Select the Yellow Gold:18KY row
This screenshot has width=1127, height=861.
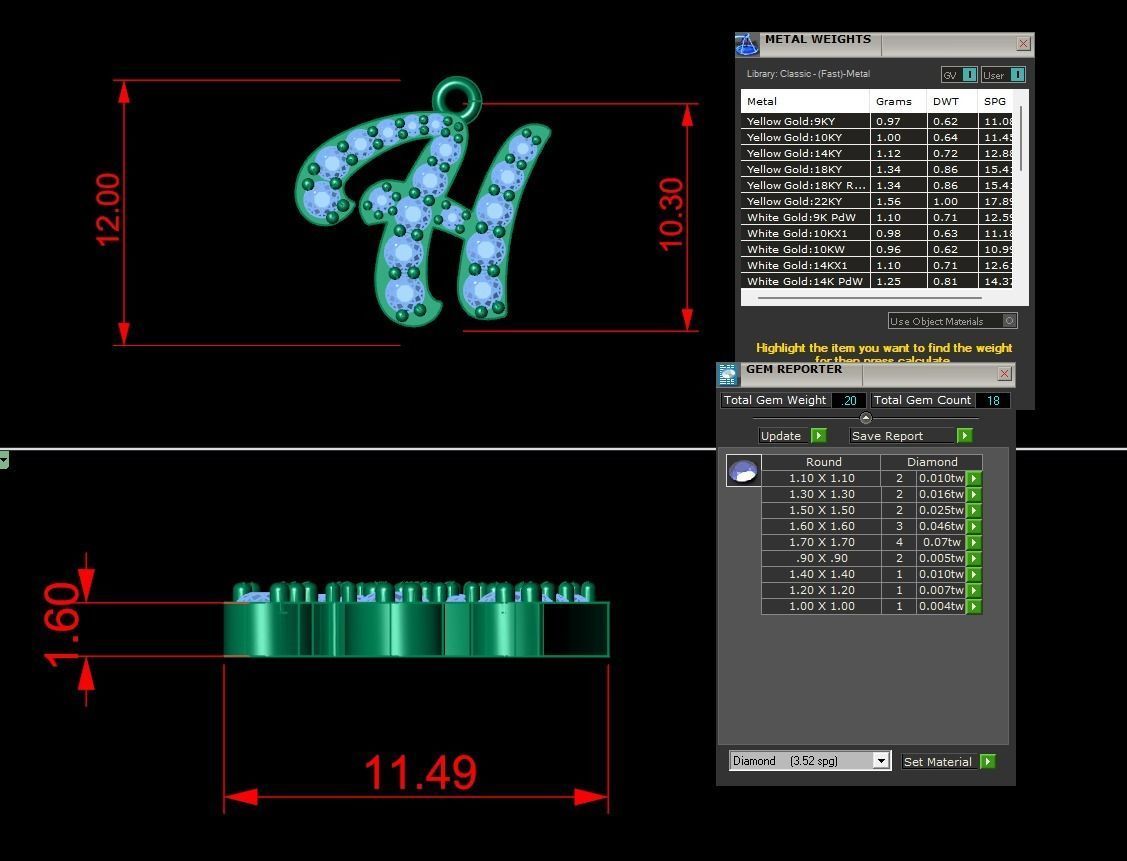click(x=876, y=170)
